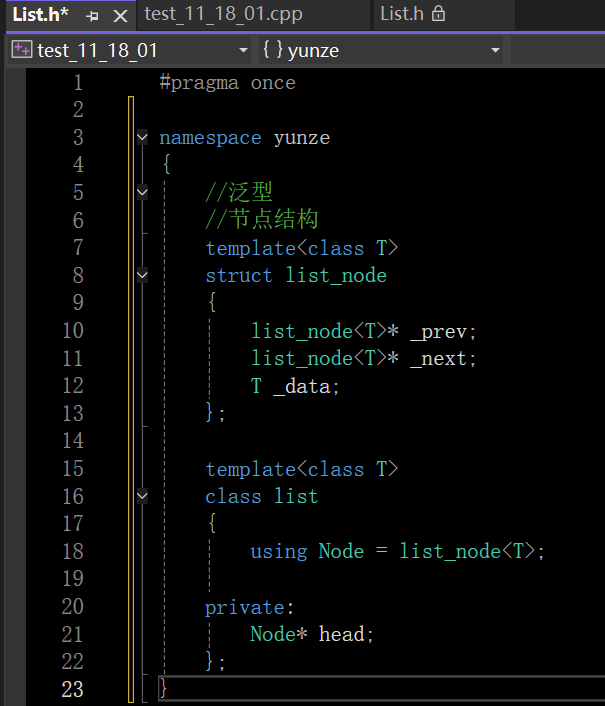The width and height of the screenshot is (605, 706).
Task: Switch to test_11_18_01.cpp tab
Action: [x=223, y=14]
